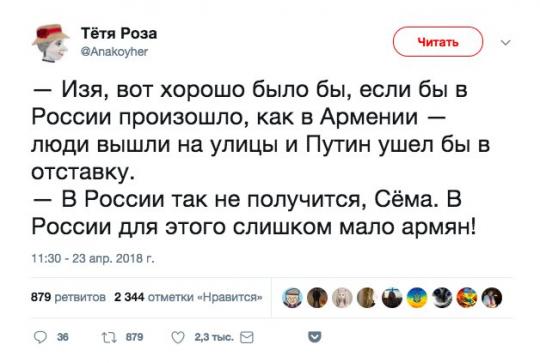Open the @Anakoyher handle link
Screen dimensions: 540x363
pyautogui.click(x=114, y=52)
